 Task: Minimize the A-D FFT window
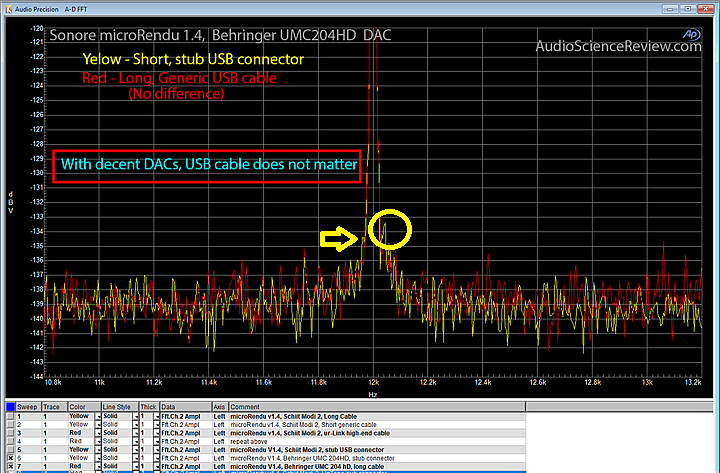coord(670,9)
